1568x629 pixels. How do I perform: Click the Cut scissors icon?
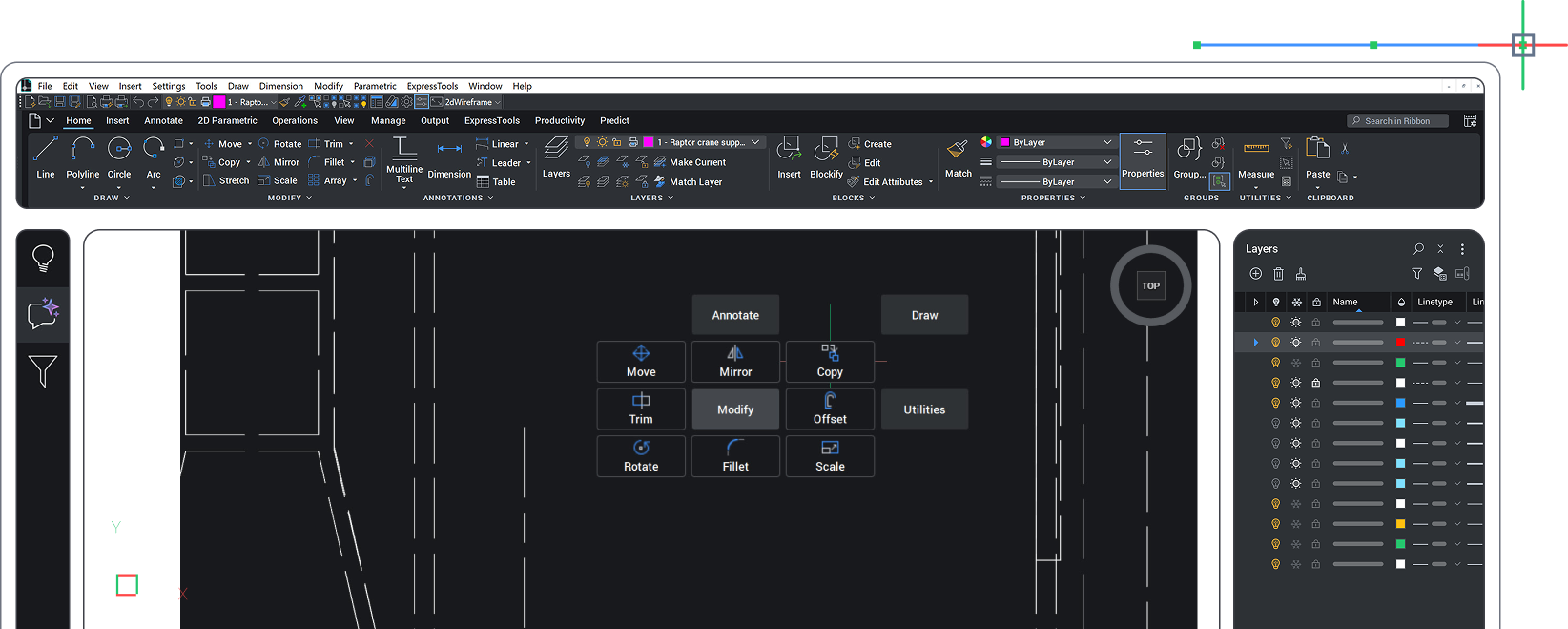pyautogui.click(x=1345, y=149)
